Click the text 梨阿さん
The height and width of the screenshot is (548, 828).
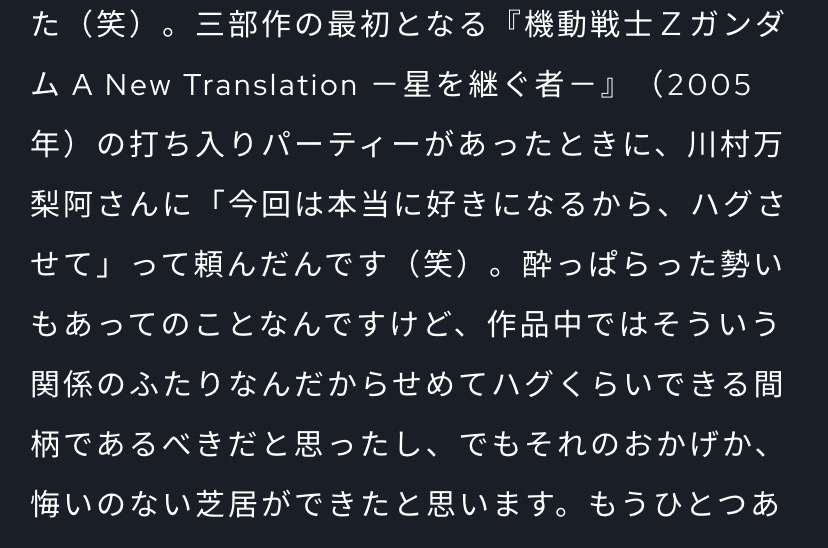pyautogui.click(x=95, y=204)
